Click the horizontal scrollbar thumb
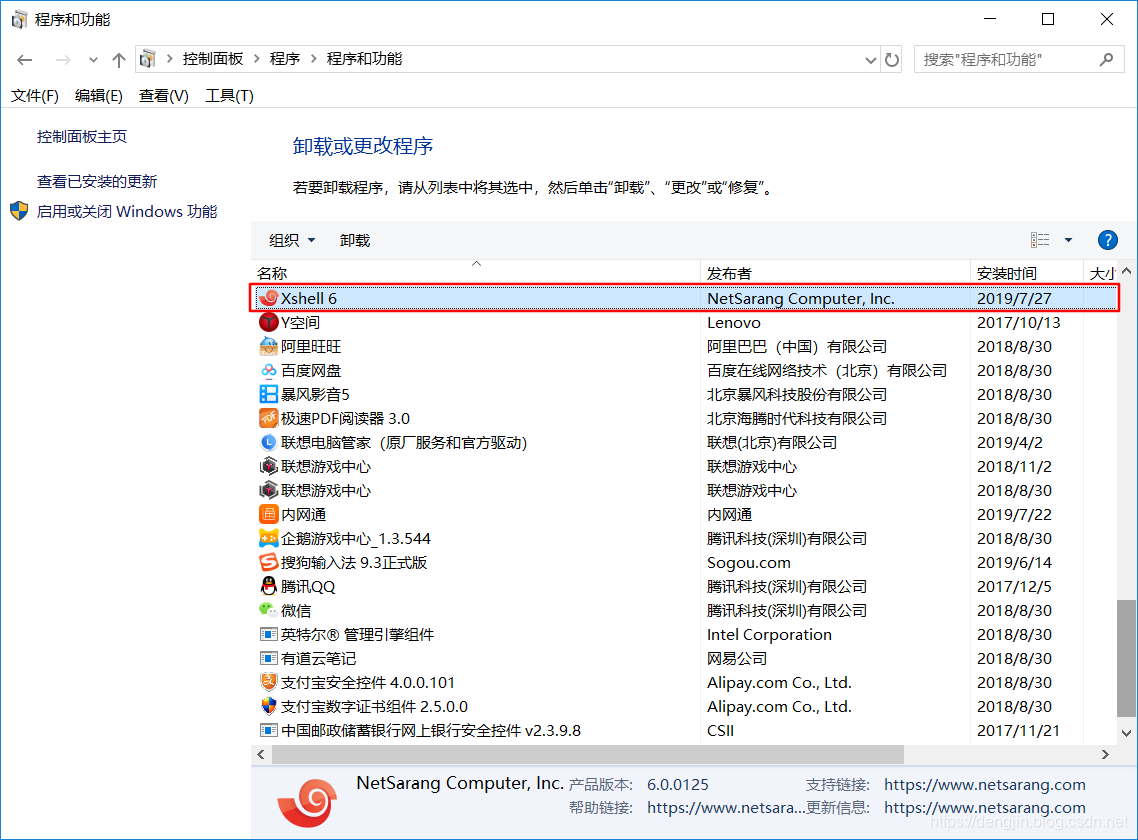The height and width of the screenshot is (840, 1138). 588,754
